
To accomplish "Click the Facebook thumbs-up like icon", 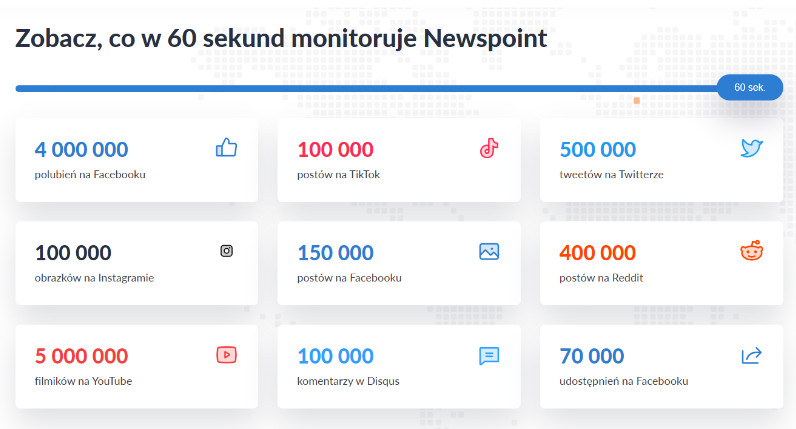I will tap(226, 148).
